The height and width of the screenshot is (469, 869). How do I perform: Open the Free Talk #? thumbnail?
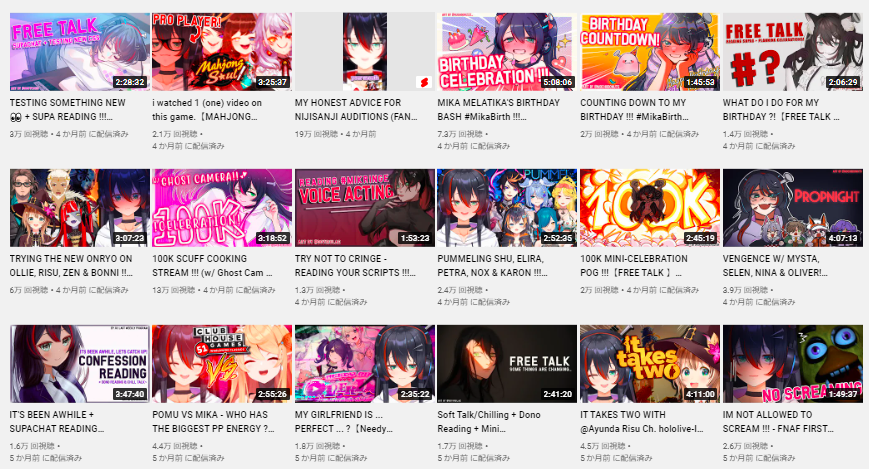coord(793,52)
